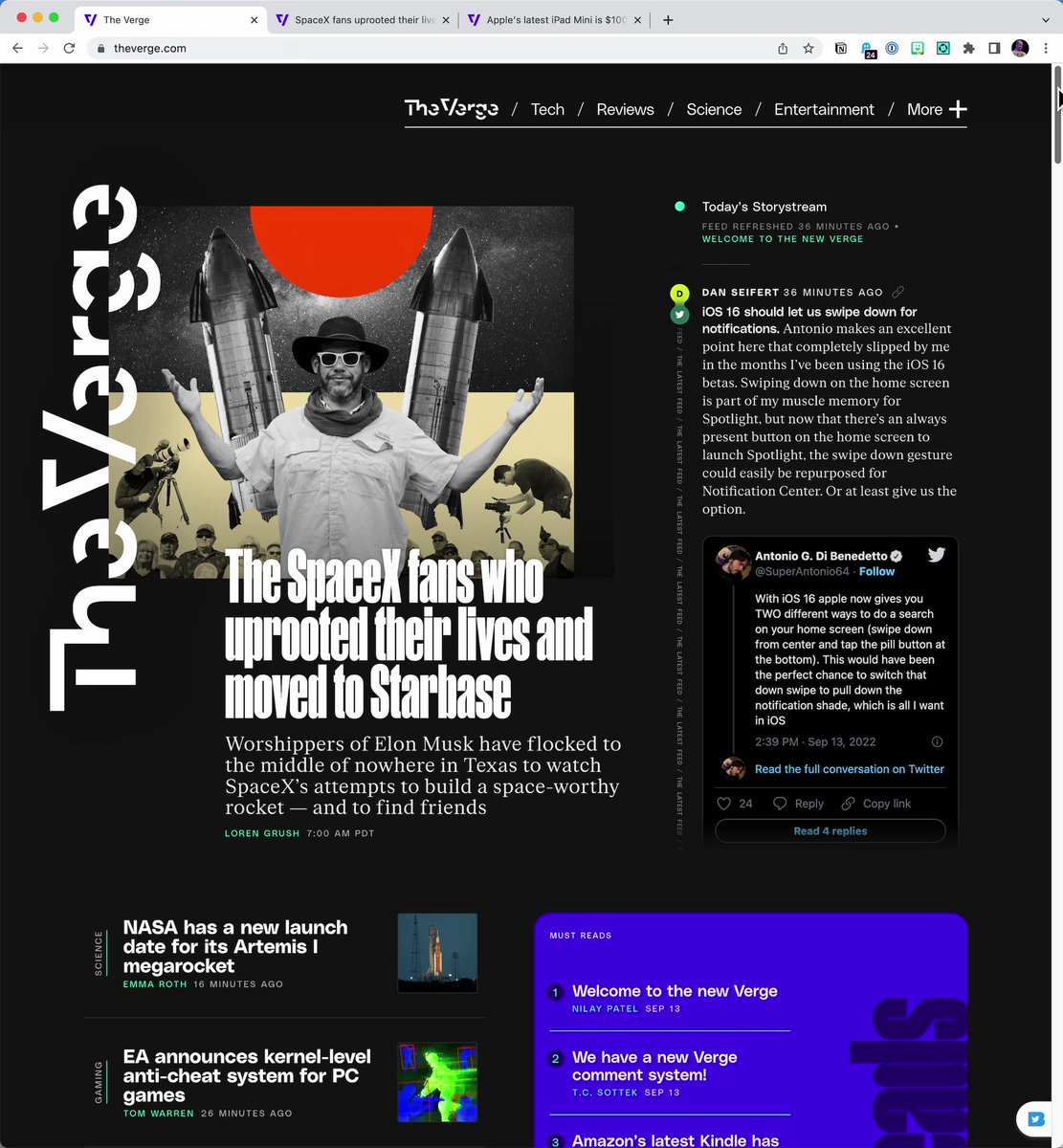Like the tweet with the heart icon

pos(724,804)
